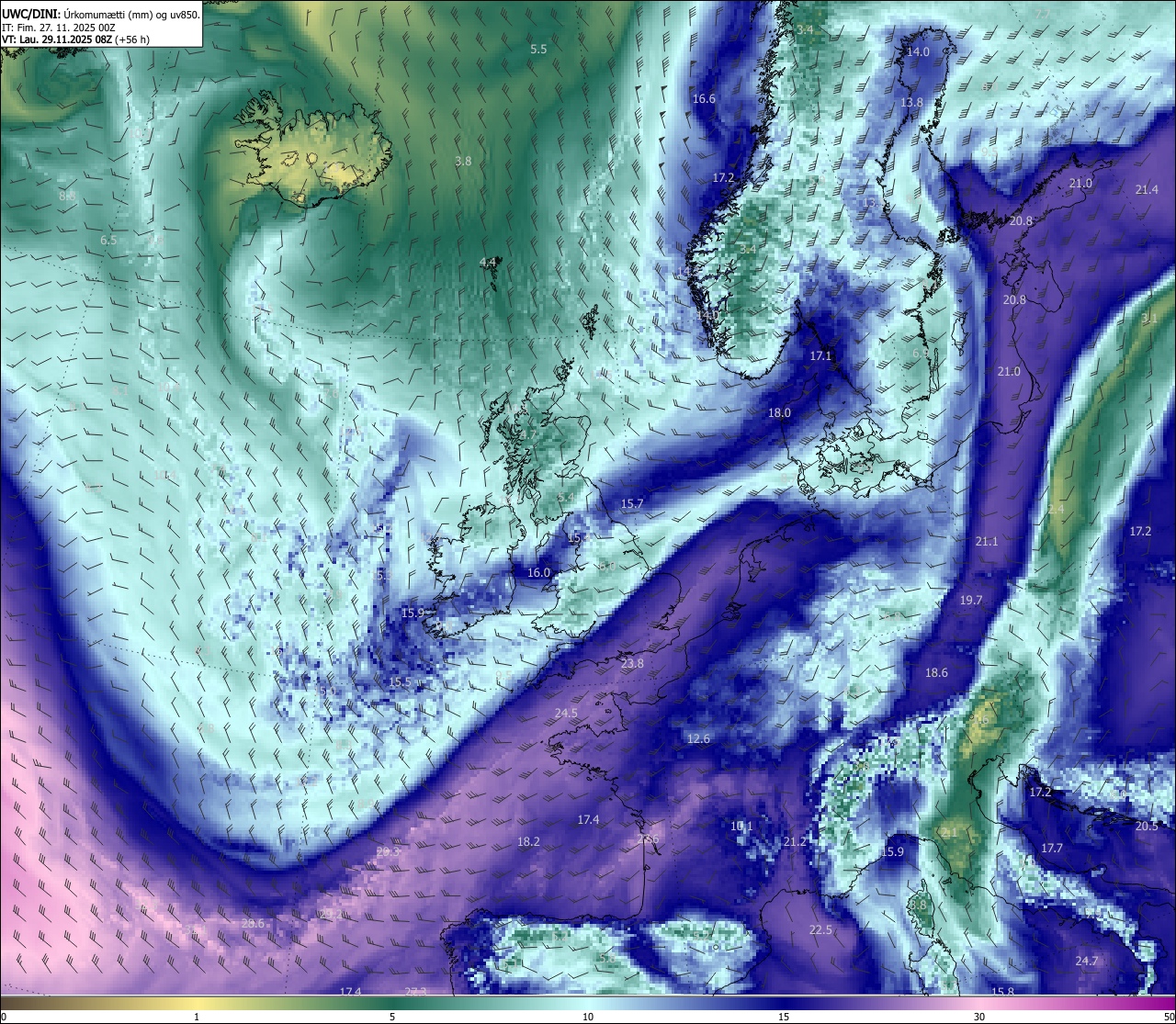Screen dimensions: 1176x1024
Task: Click the 21.1 value label near Poland
Action: coord(987,542)
